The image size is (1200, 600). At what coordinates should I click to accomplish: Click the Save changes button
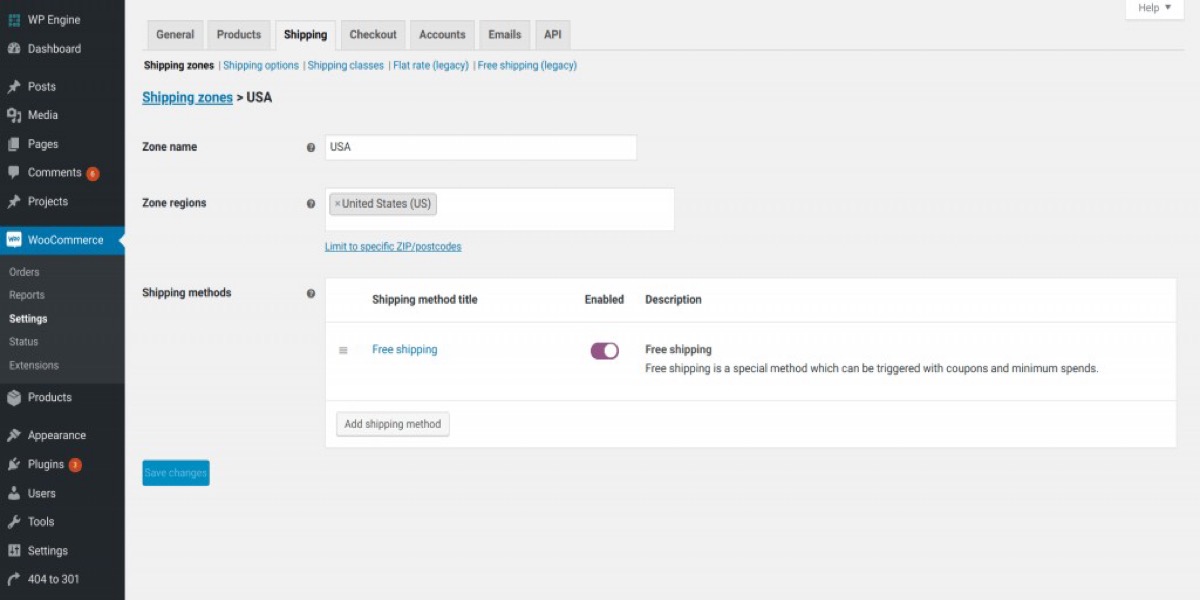click(176, 473)
